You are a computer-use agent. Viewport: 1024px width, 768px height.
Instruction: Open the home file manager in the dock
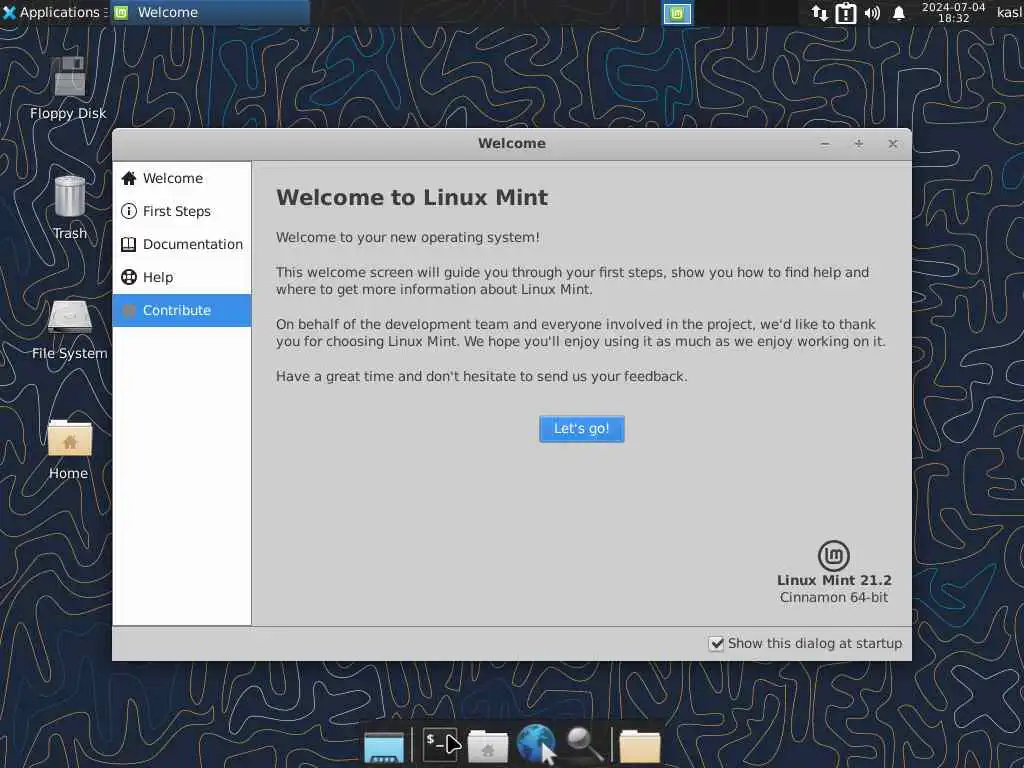click(x=487, y=746)
